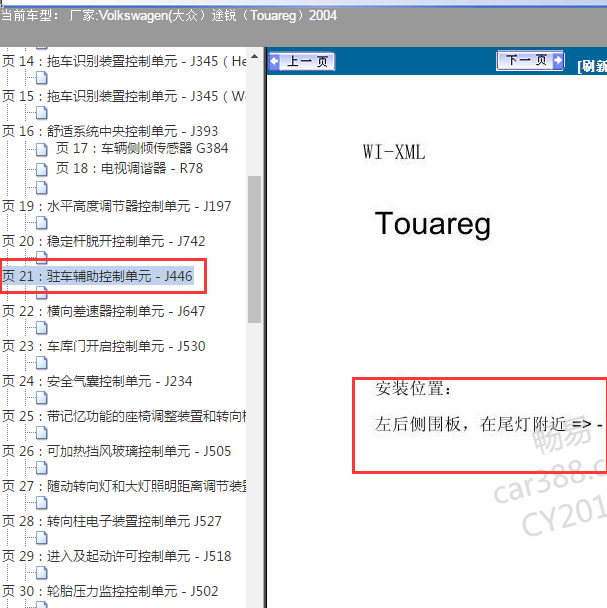Click the 安装位置 label in document

pos(413,389)
